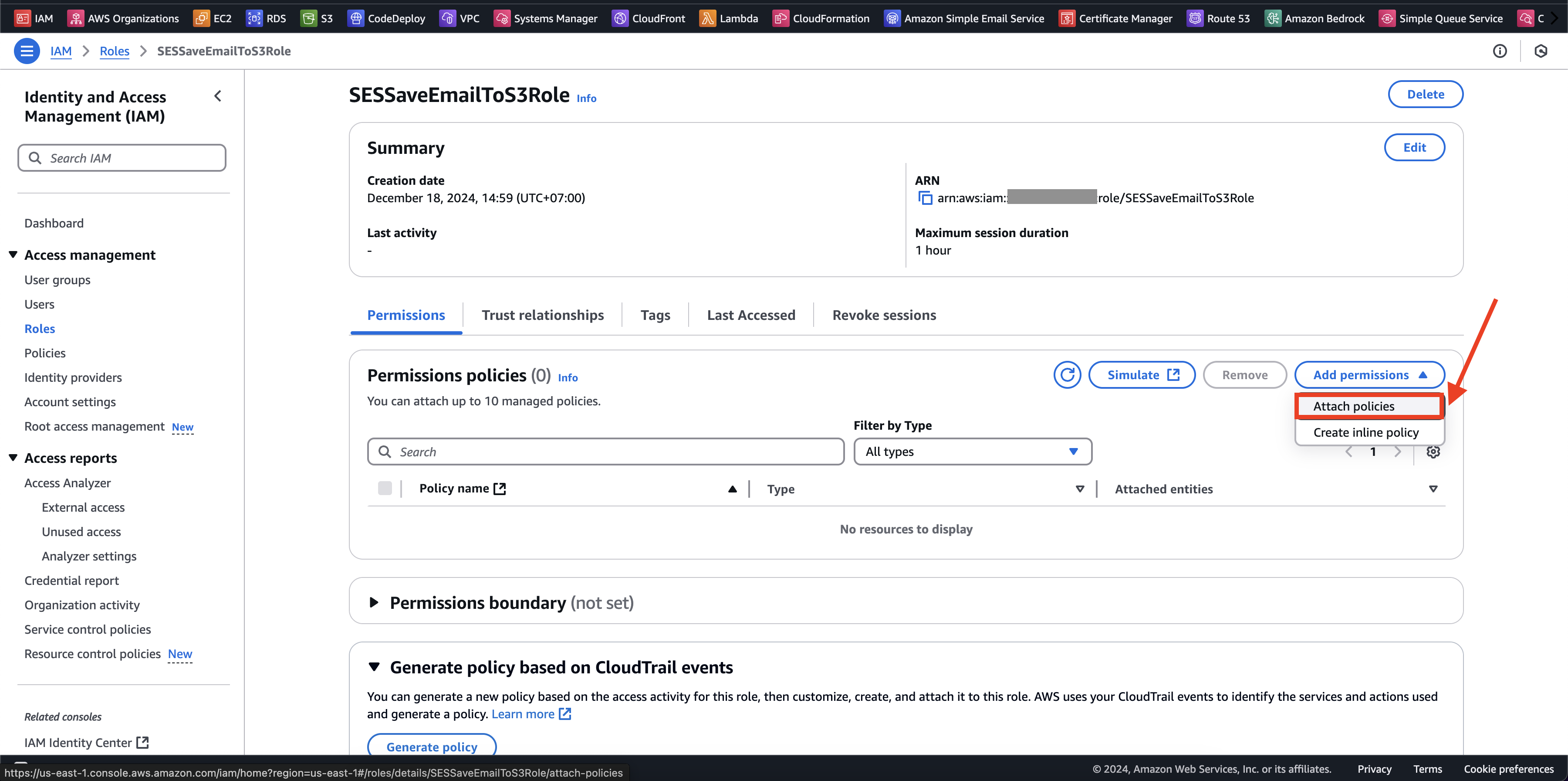Image resolution: width=1568 pixels, height=781 pixels.
Task: Collapse the Access management section
Action: point(13,255)
